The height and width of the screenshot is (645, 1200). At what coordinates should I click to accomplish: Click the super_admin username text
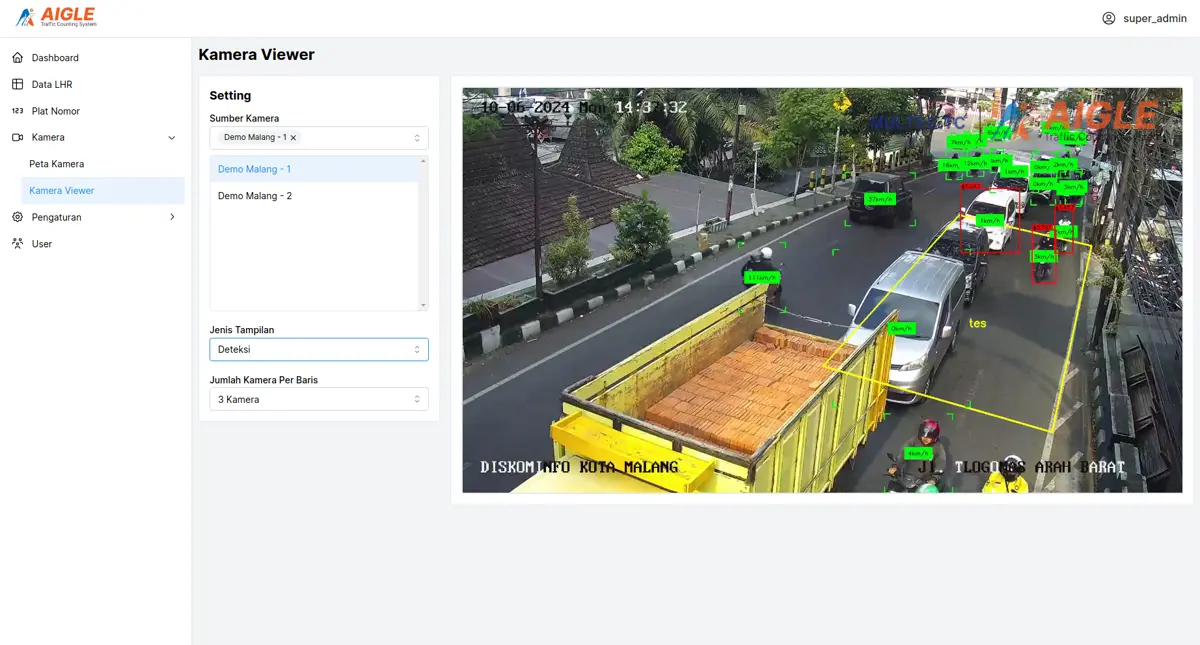coord(1151,18)
